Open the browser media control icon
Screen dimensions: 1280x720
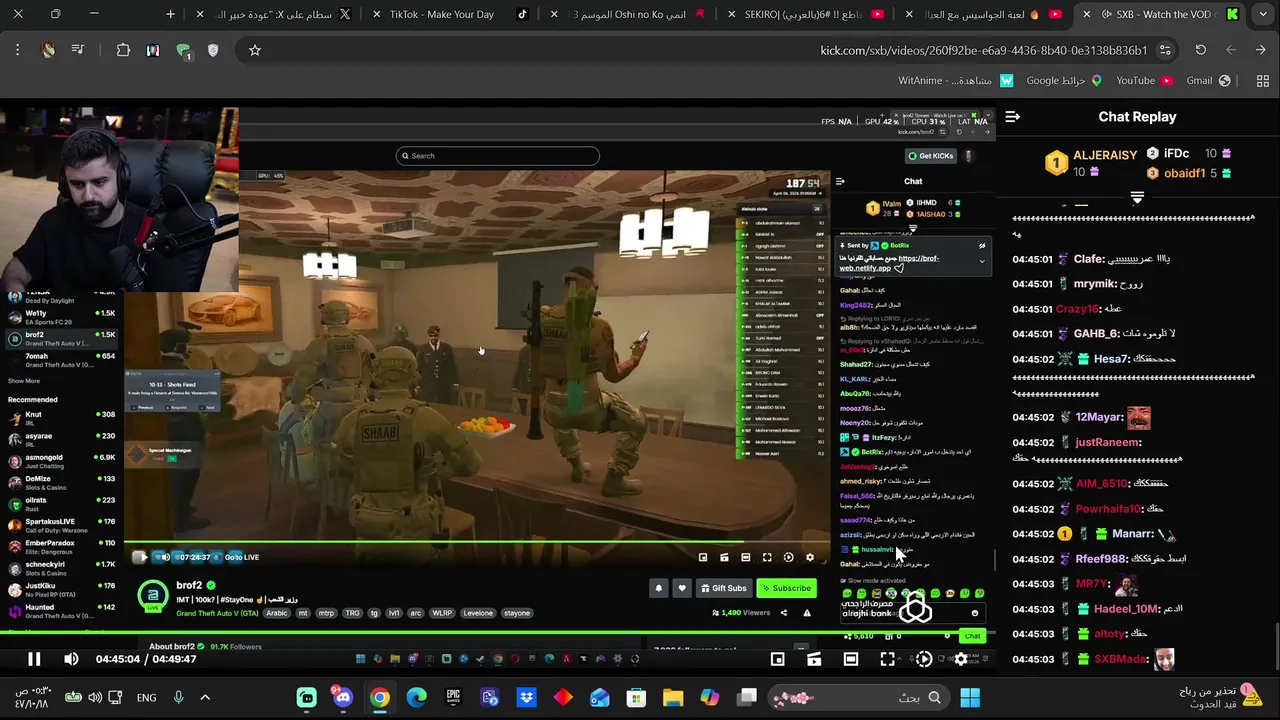click(78, 50)
